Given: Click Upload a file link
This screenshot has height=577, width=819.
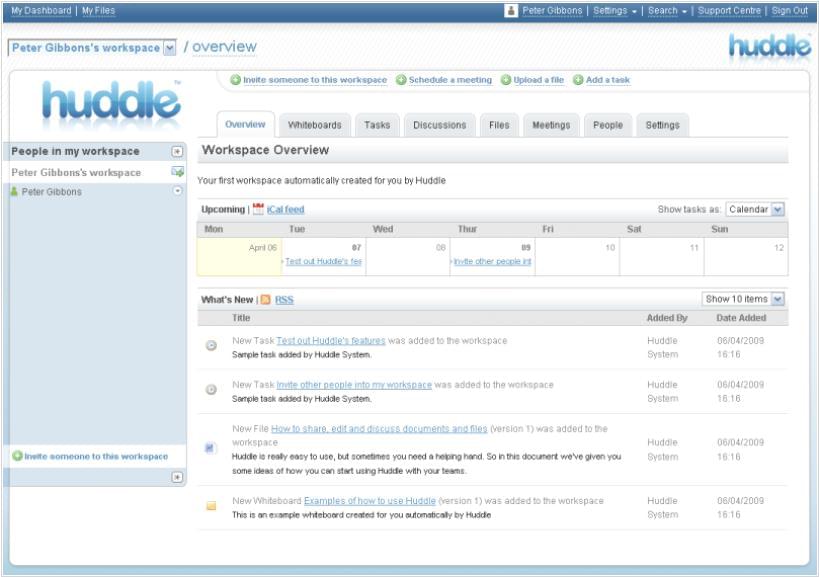Looking at the screenshot, I should pyautogui.click(x=539, y=80).
